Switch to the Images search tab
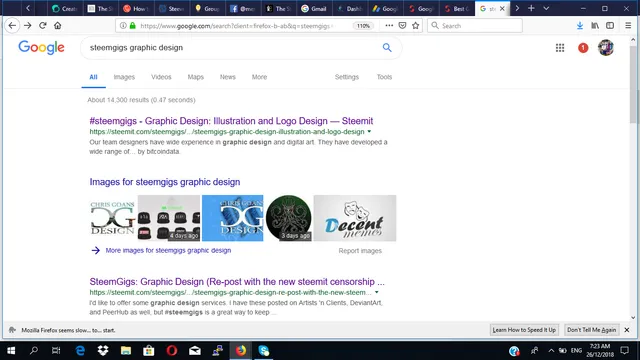Viewport: 640px width, 360px height. tap(124, 77)
